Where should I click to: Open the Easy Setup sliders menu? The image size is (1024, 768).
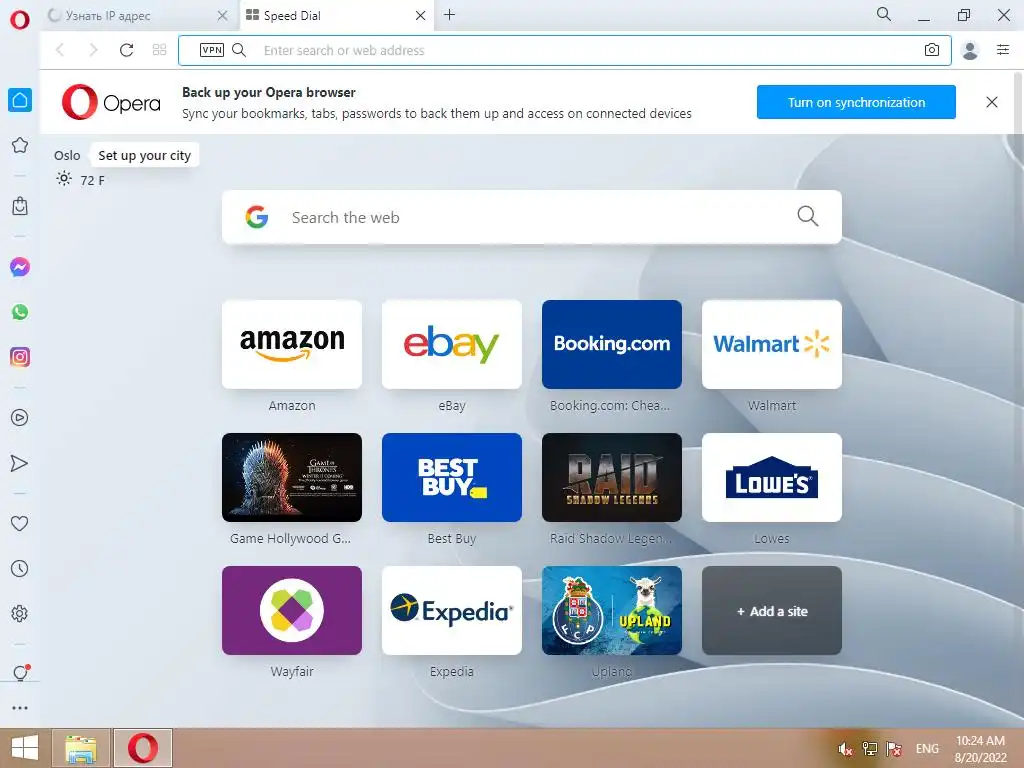(x=1003, y=50)
